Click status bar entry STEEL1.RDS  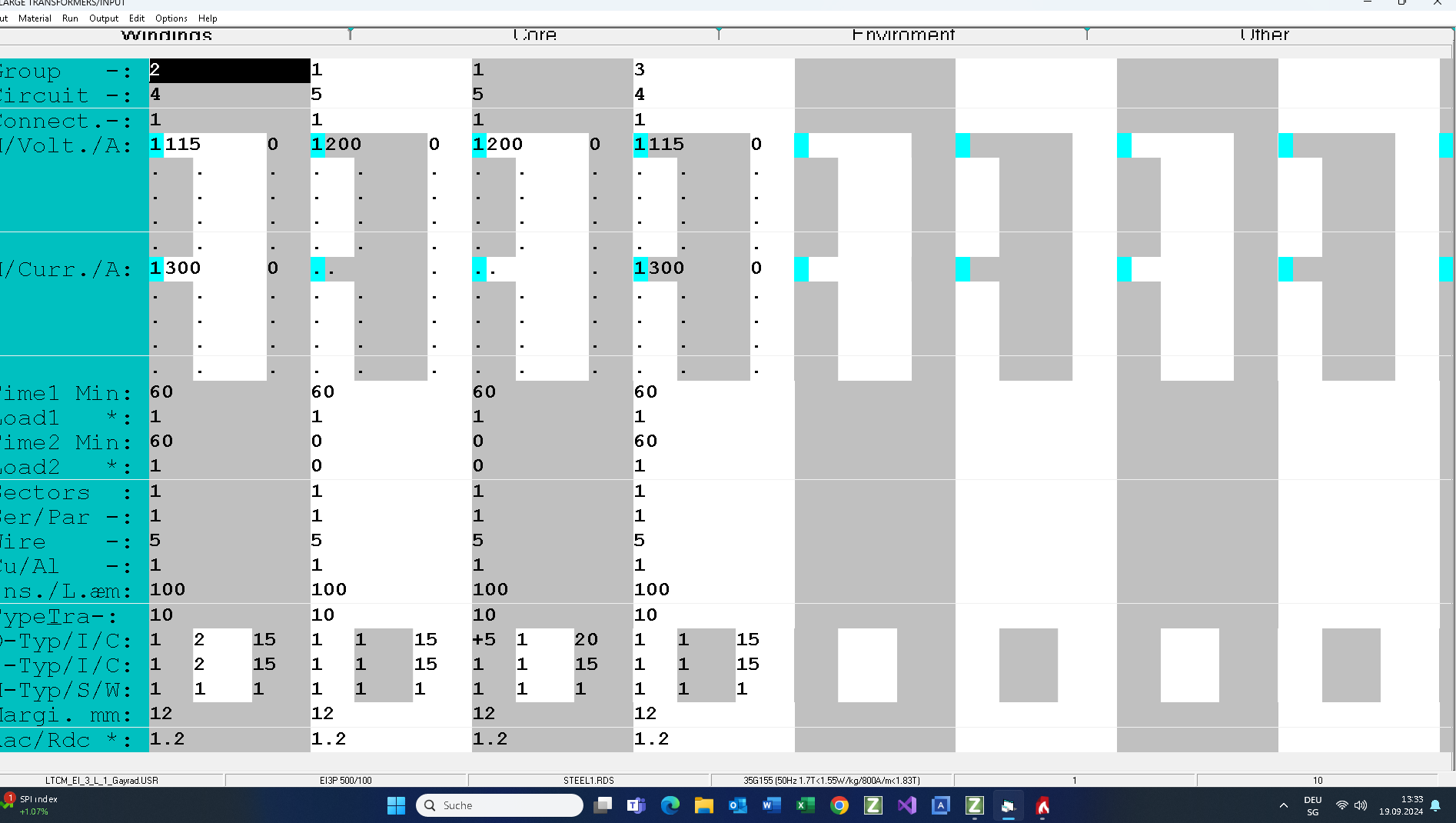589,780
